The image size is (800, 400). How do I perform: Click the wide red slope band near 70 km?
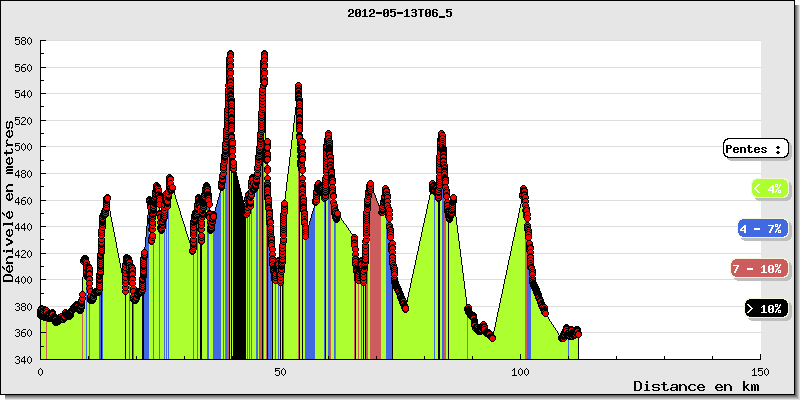pyautogui.click(x=375, y=300)
